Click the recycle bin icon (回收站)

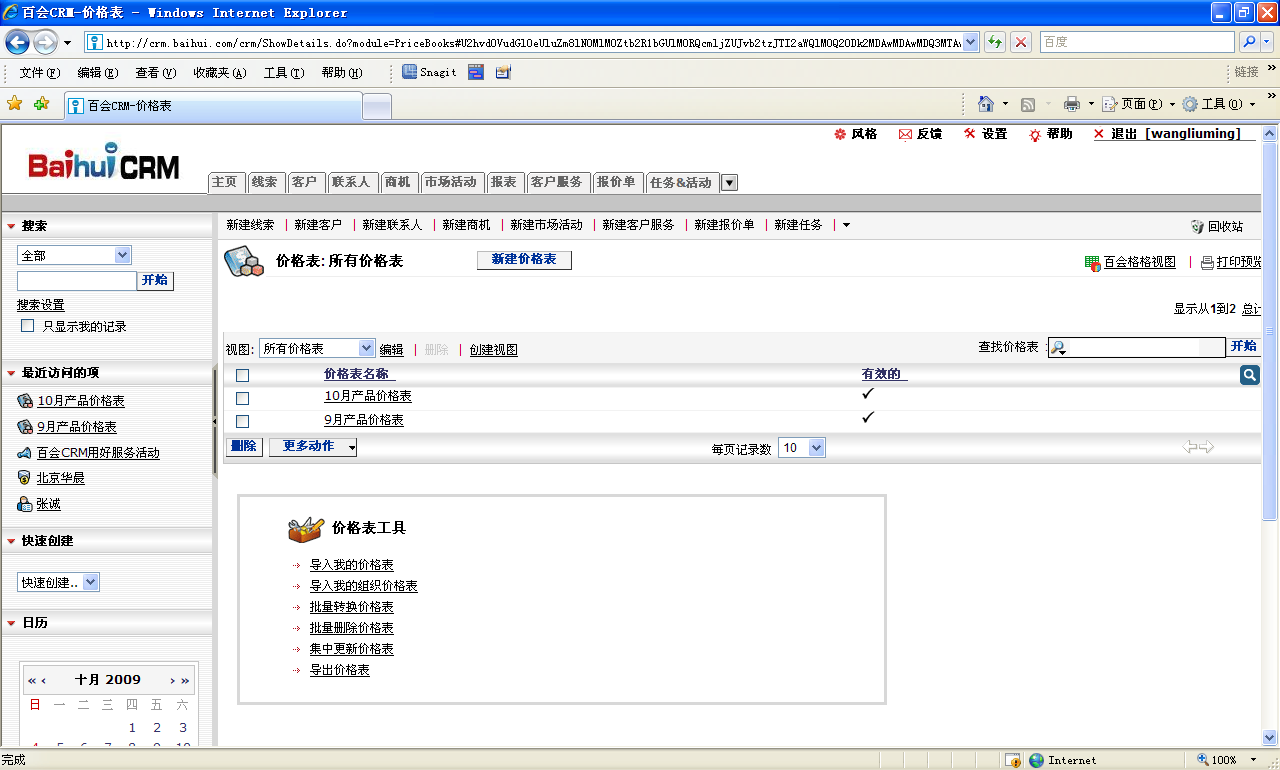[x=1197, y=227]
